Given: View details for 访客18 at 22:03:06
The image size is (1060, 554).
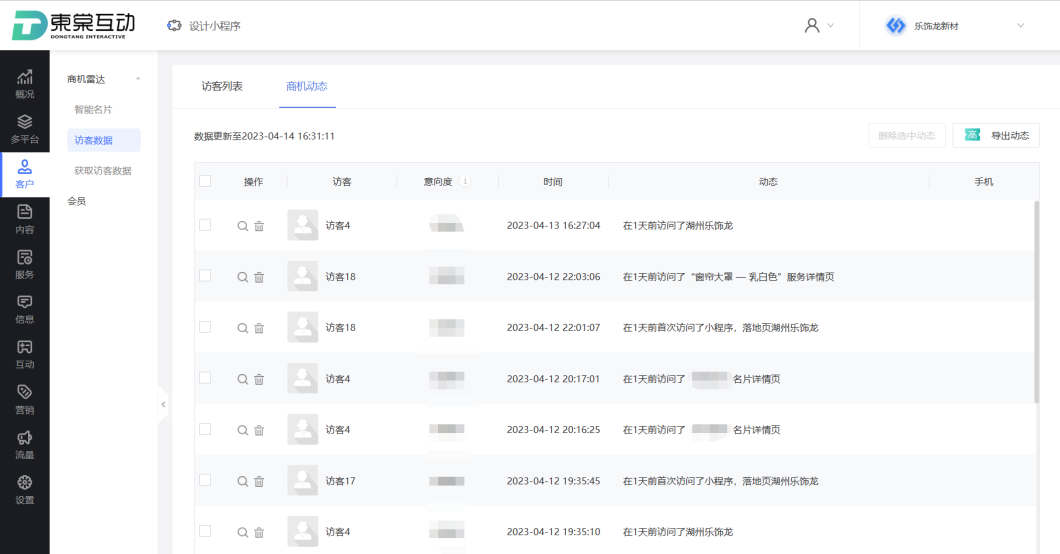Looking at the screenshot, I should (242, 277).
